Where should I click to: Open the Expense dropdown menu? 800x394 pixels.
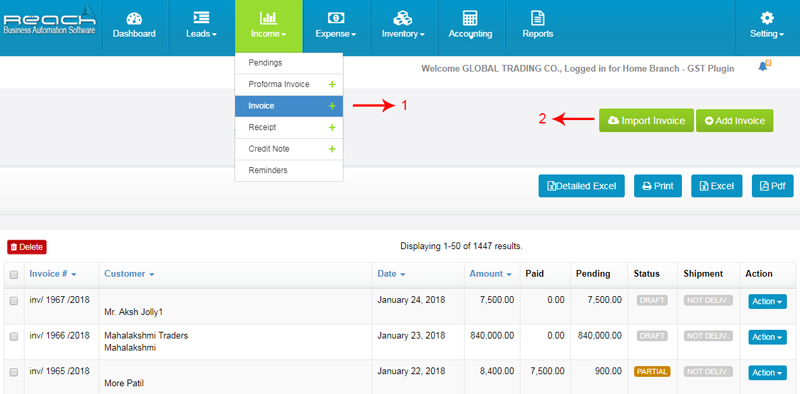tap(336, 27)
